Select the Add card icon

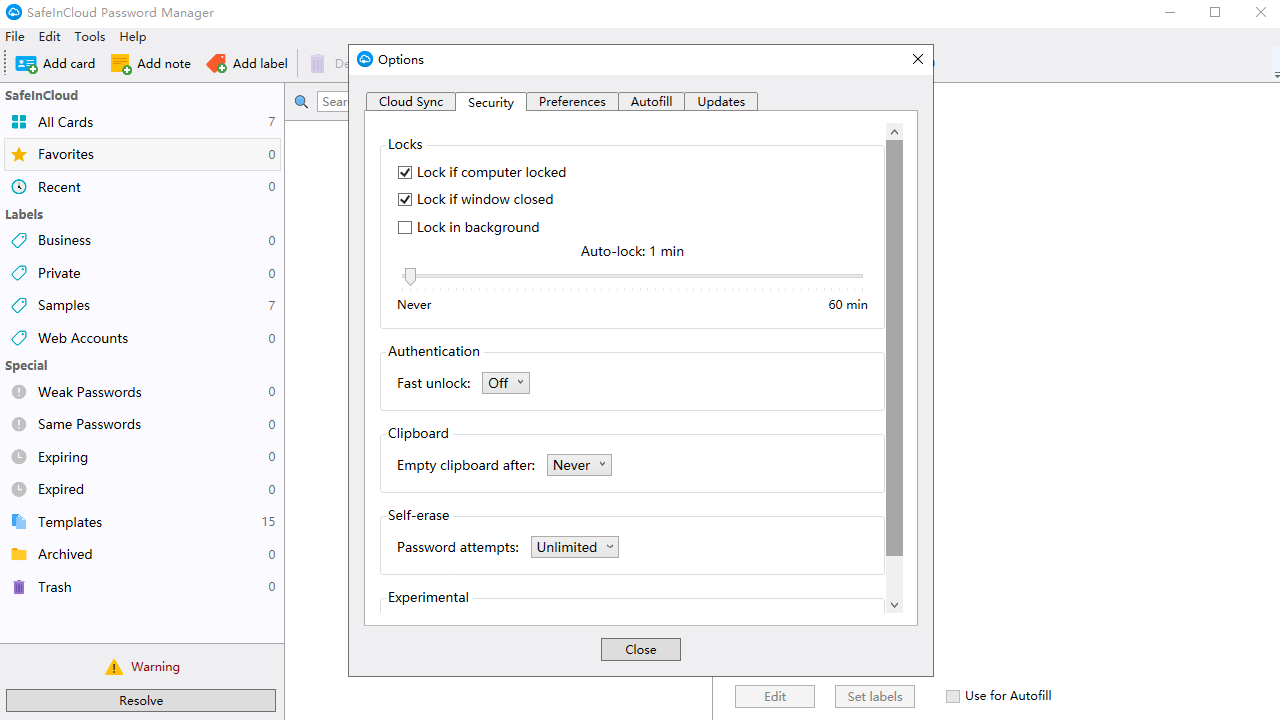pos(26,63)
